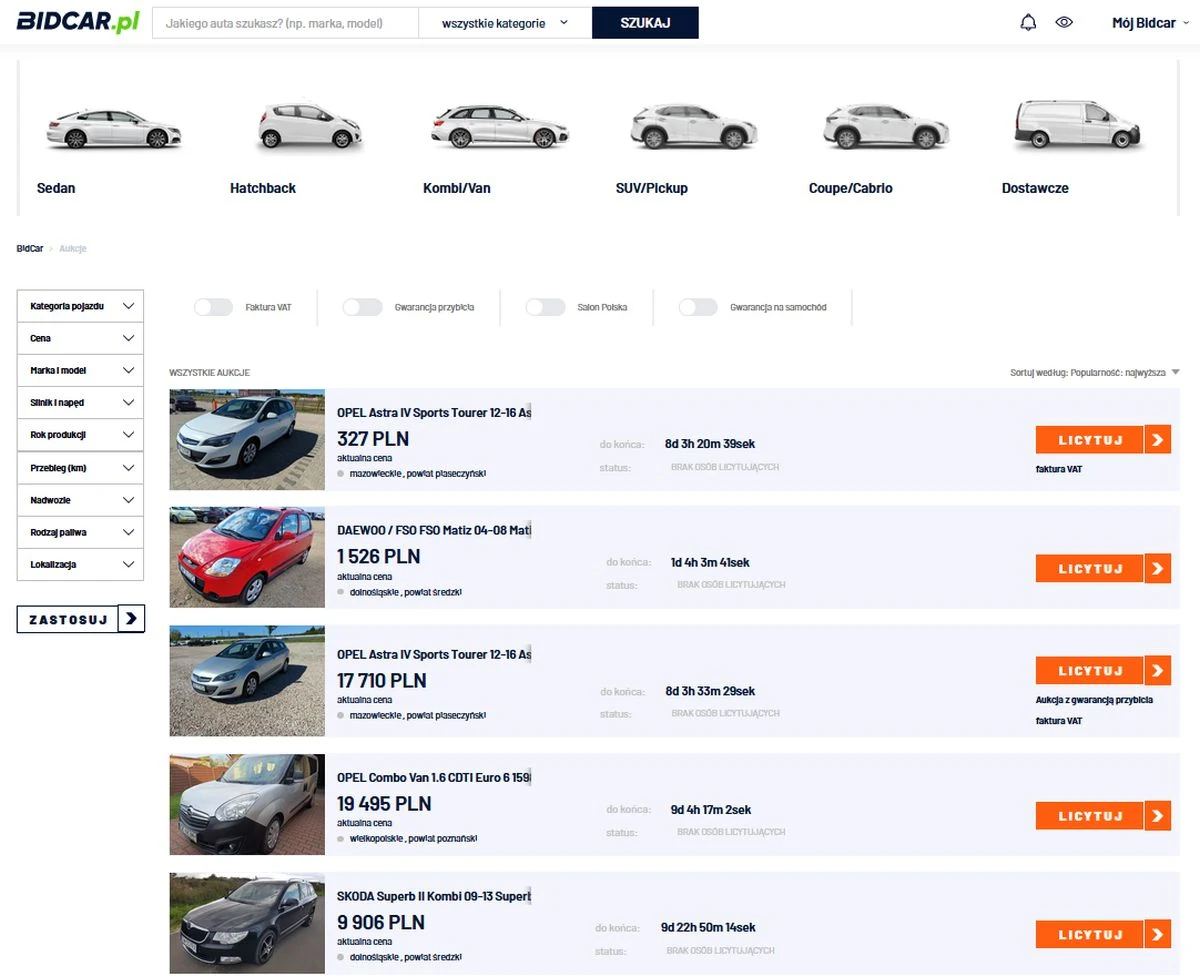1200x977 pixels.
Task: Click the arrow beside LICYTUJ for Daewoo Matiz
Action: pos(1157,568)
